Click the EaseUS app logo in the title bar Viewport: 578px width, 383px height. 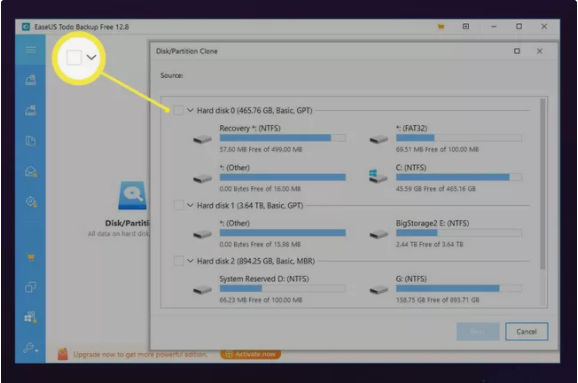click(26, 27)
